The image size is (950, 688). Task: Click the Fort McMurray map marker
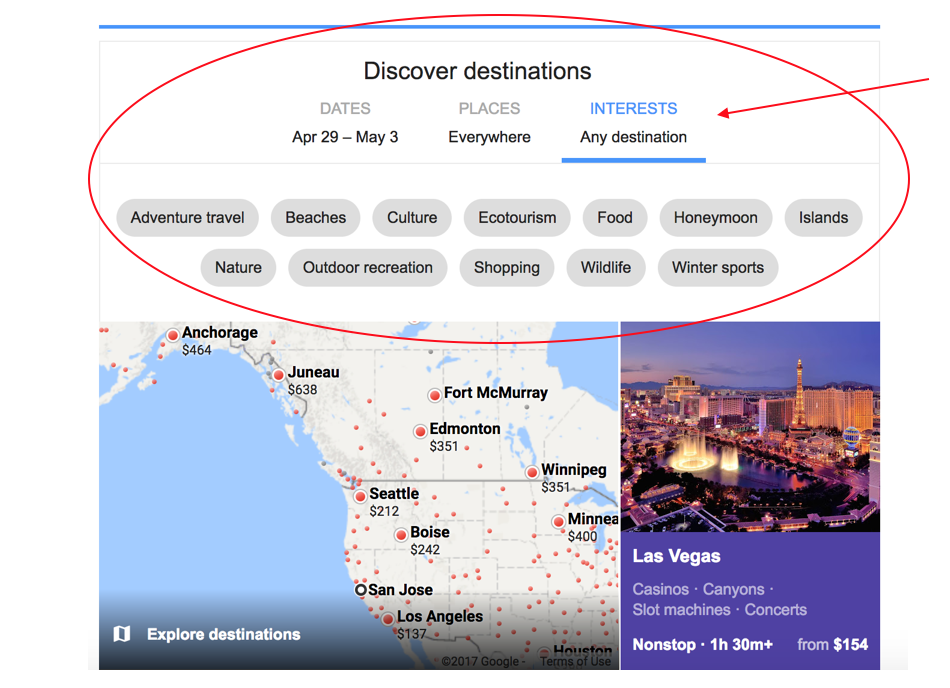click(x=434, y=395)
